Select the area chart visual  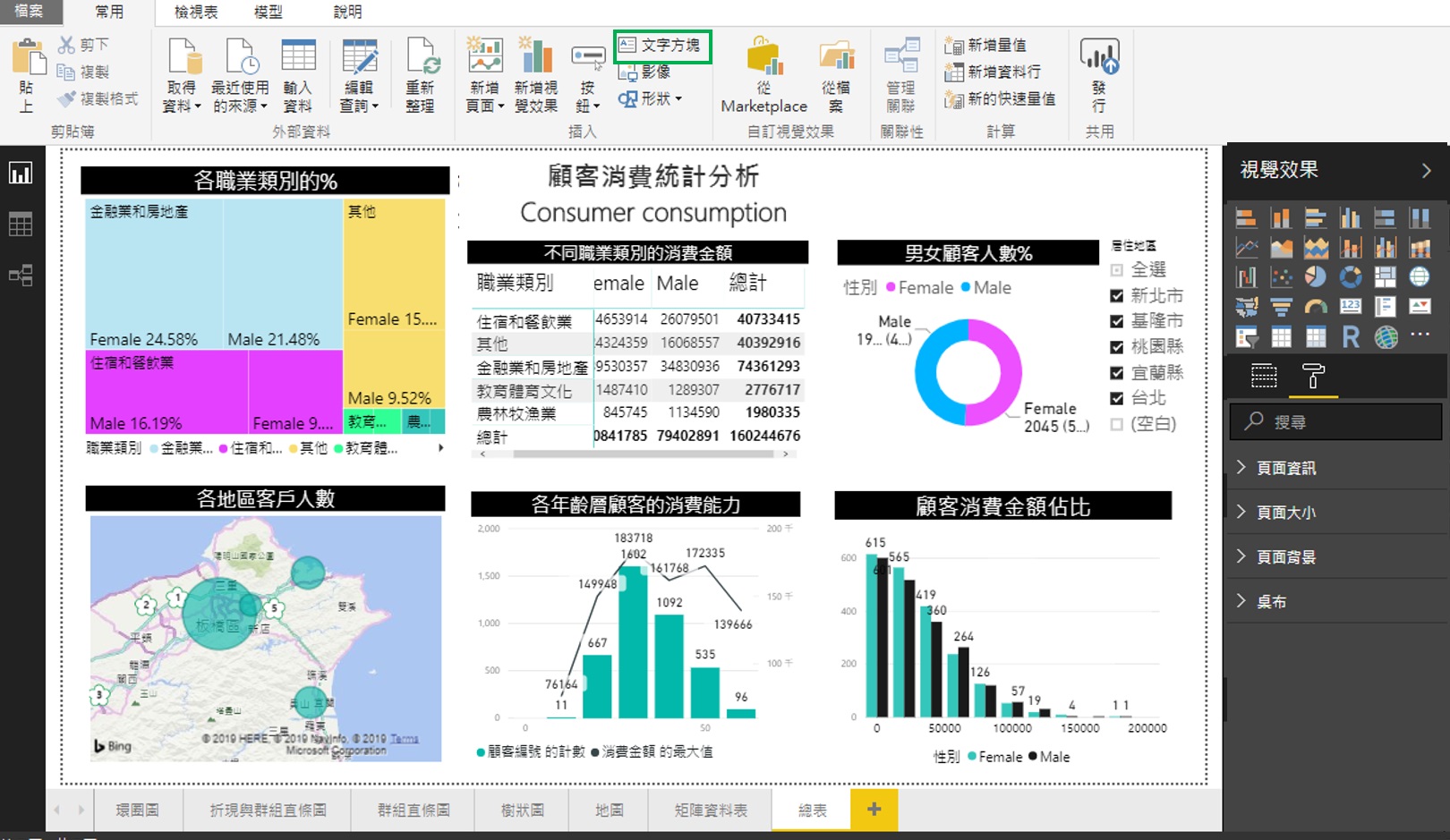tap(1282, 248)
